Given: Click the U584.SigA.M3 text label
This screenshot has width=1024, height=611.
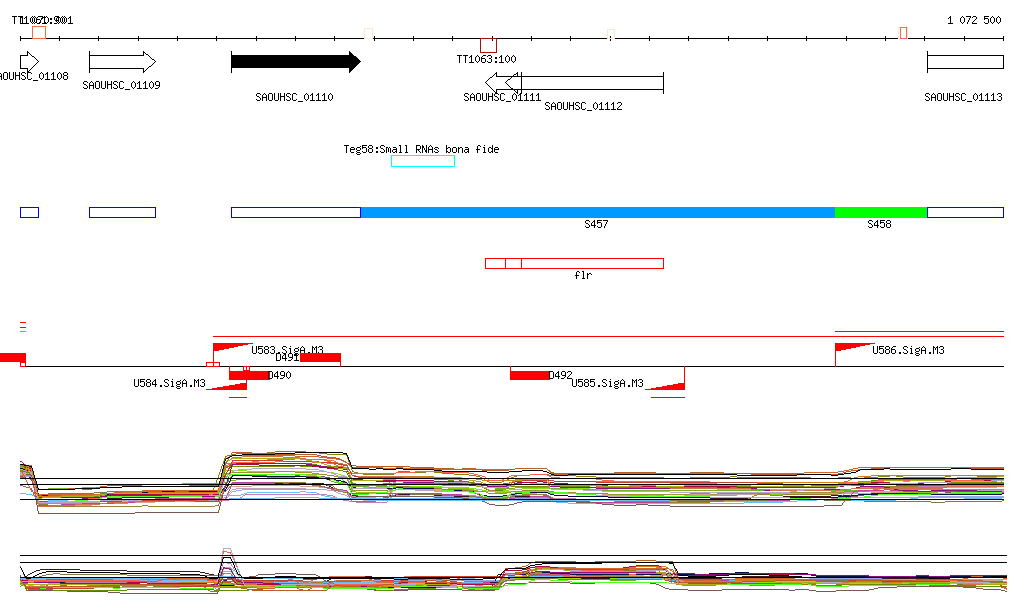Looking at the screenshot, I should (x=169, y=383).
